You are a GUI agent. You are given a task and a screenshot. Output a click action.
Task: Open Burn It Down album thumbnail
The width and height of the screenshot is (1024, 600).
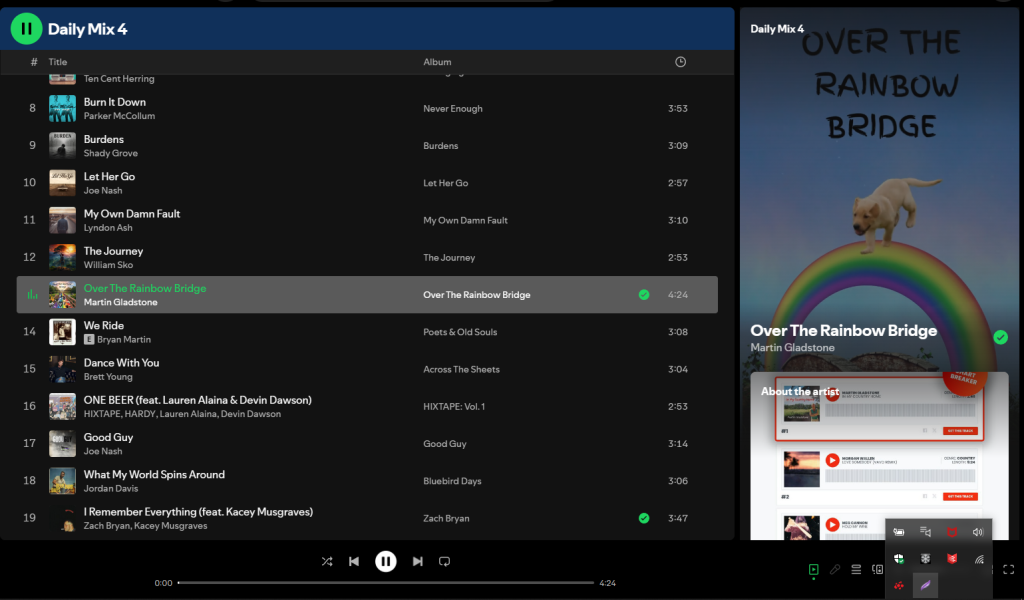[62, 108]
